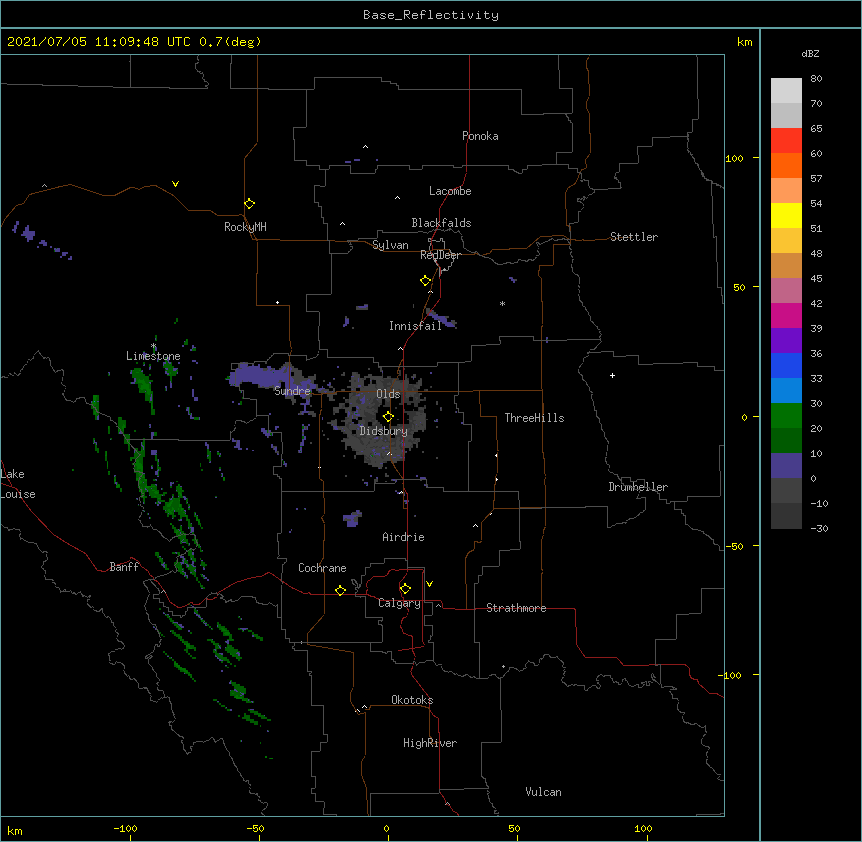Click the km unit label at bottom left

click(15, 830)
